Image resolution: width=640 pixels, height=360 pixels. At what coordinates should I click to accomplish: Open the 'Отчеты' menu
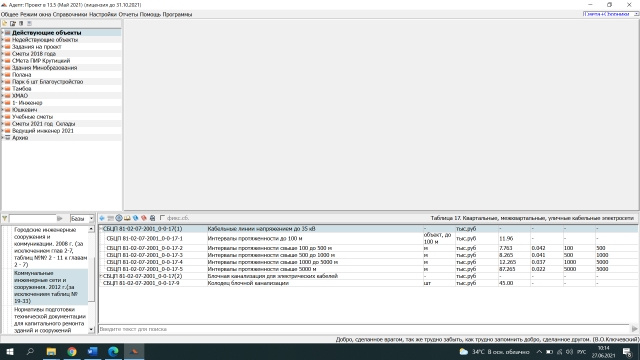click(x=128, y=14)
